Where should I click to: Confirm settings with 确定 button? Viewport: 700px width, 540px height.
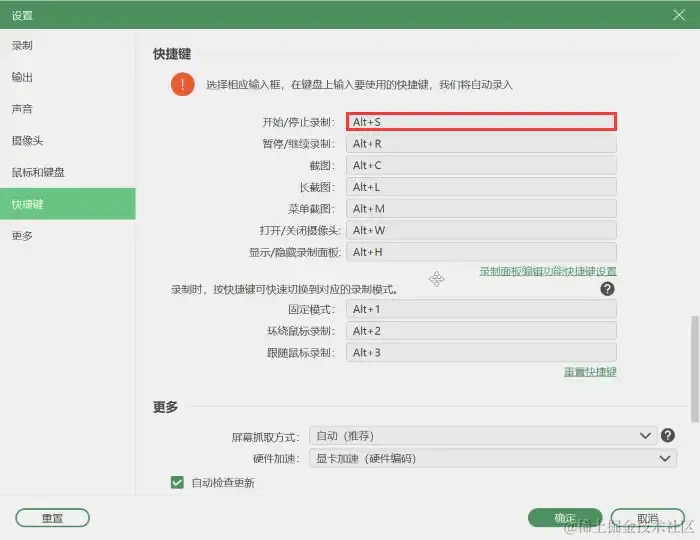pos(565,518)
